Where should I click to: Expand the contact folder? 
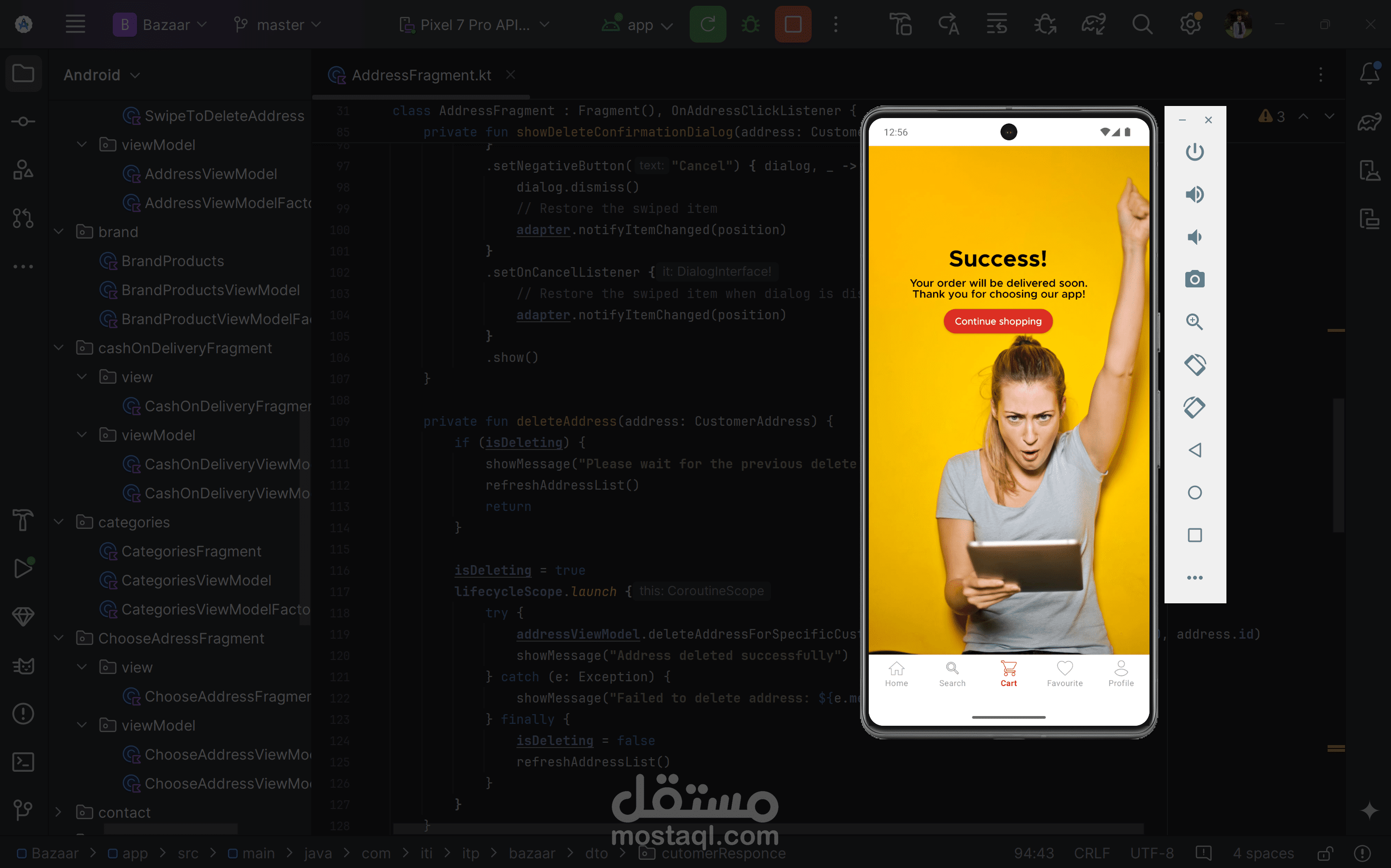click(x=59, y=812)
